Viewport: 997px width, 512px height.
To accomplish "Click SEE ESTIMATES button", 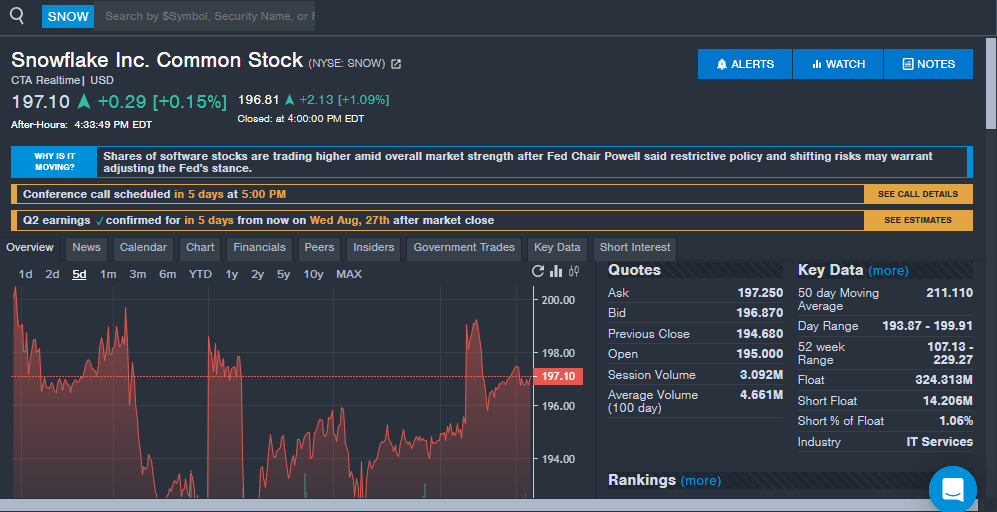I will tap(918, 220).
